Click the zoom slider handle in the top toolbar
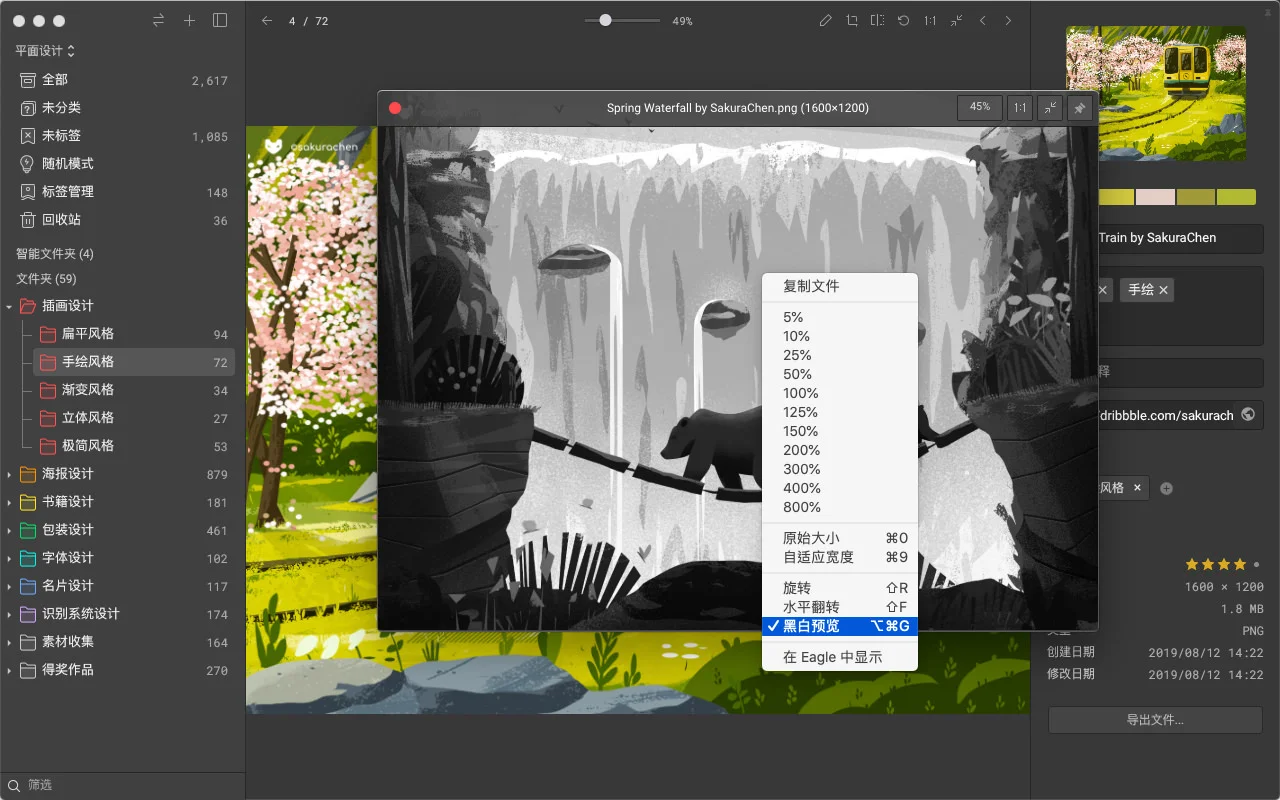The width and height of the screenshot is (1280, 800). coord(605,20)
